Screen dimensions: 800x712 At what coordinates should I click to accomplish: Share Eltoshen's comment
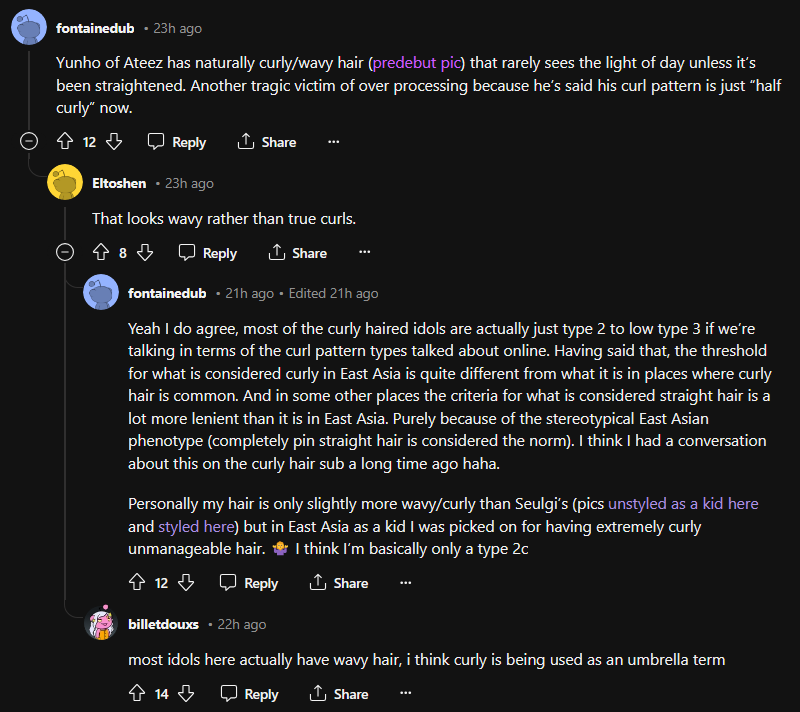coord(298,253)
